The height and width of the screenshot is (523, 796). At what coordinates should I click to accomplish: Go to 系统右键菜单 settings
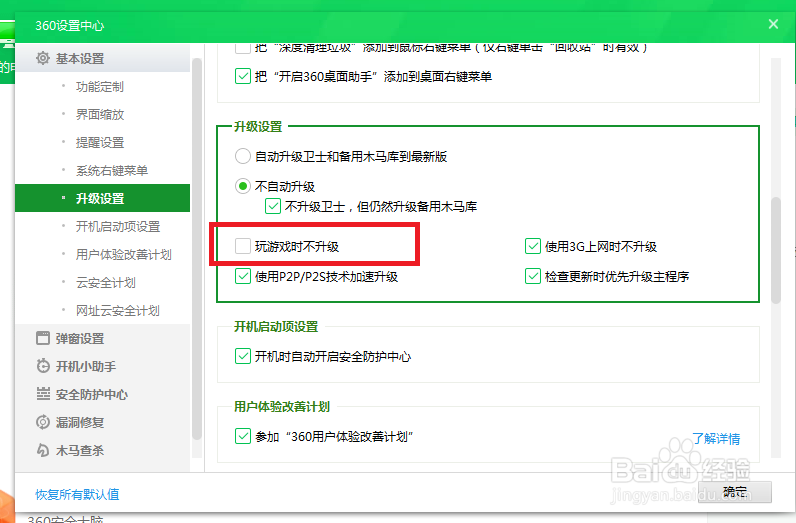pyautogui.click(x=112, y=171)
